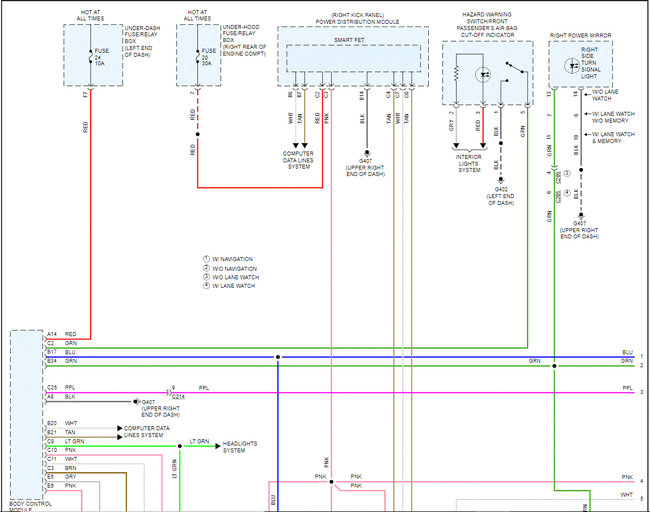
Task: Click B20 WHT pin label
Action: [62, 423]
